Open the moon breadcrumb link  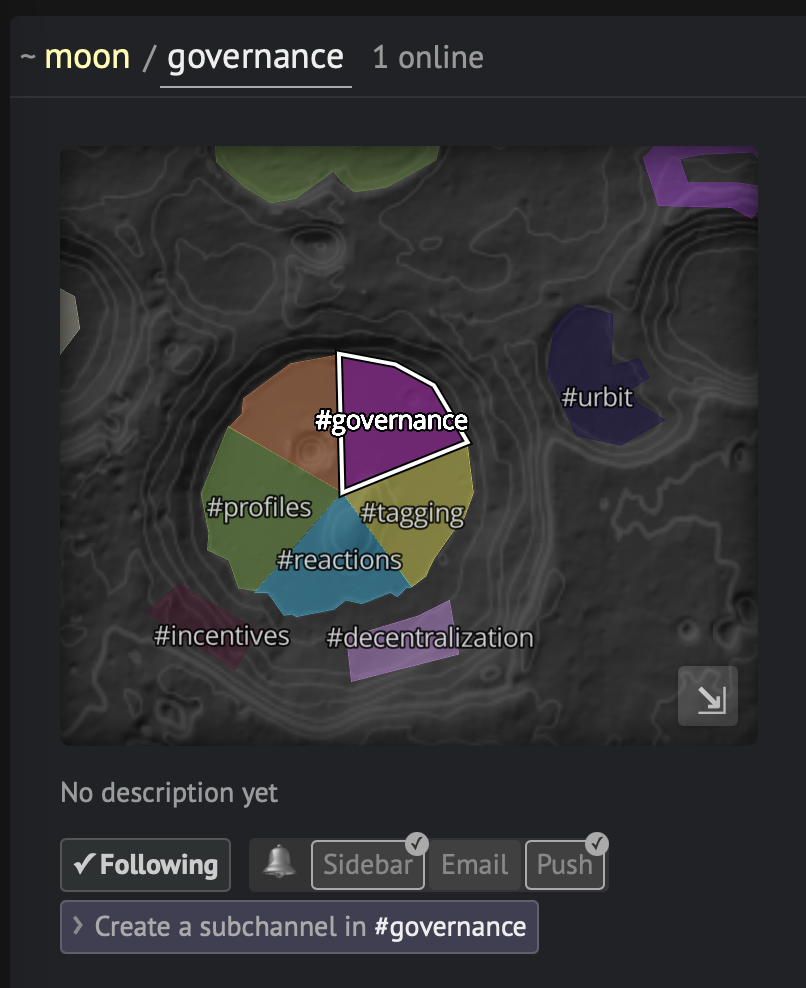[x=87, y=57]
